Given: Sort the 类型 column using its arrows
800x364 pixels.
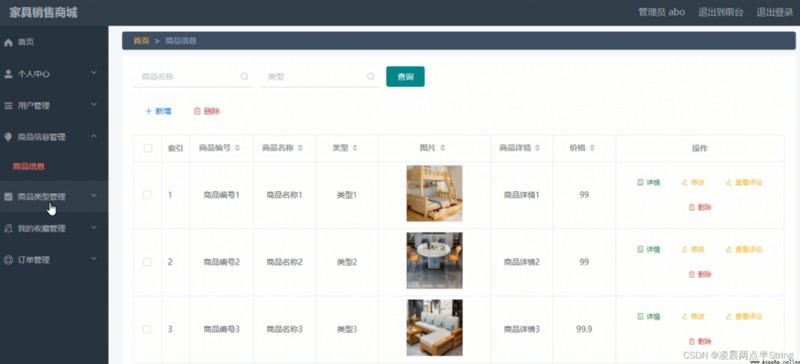Looking at the screenshot, I should coord(355,148).
